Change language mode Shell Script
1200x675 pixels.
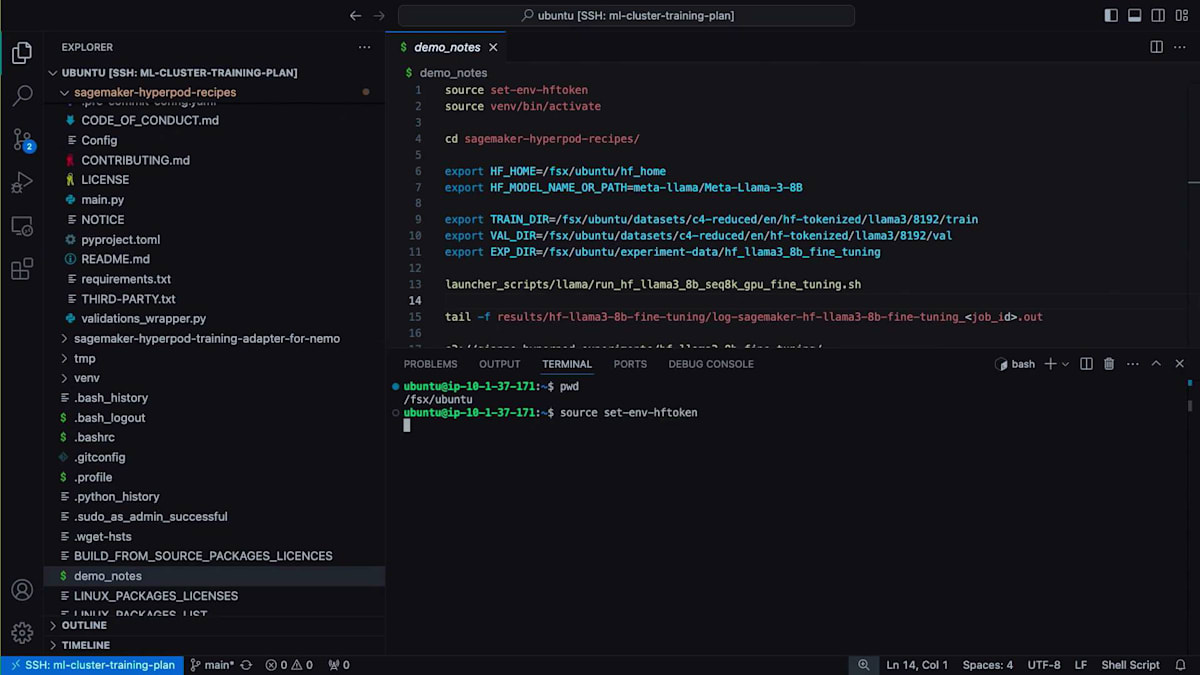(x=1130, y=665)
